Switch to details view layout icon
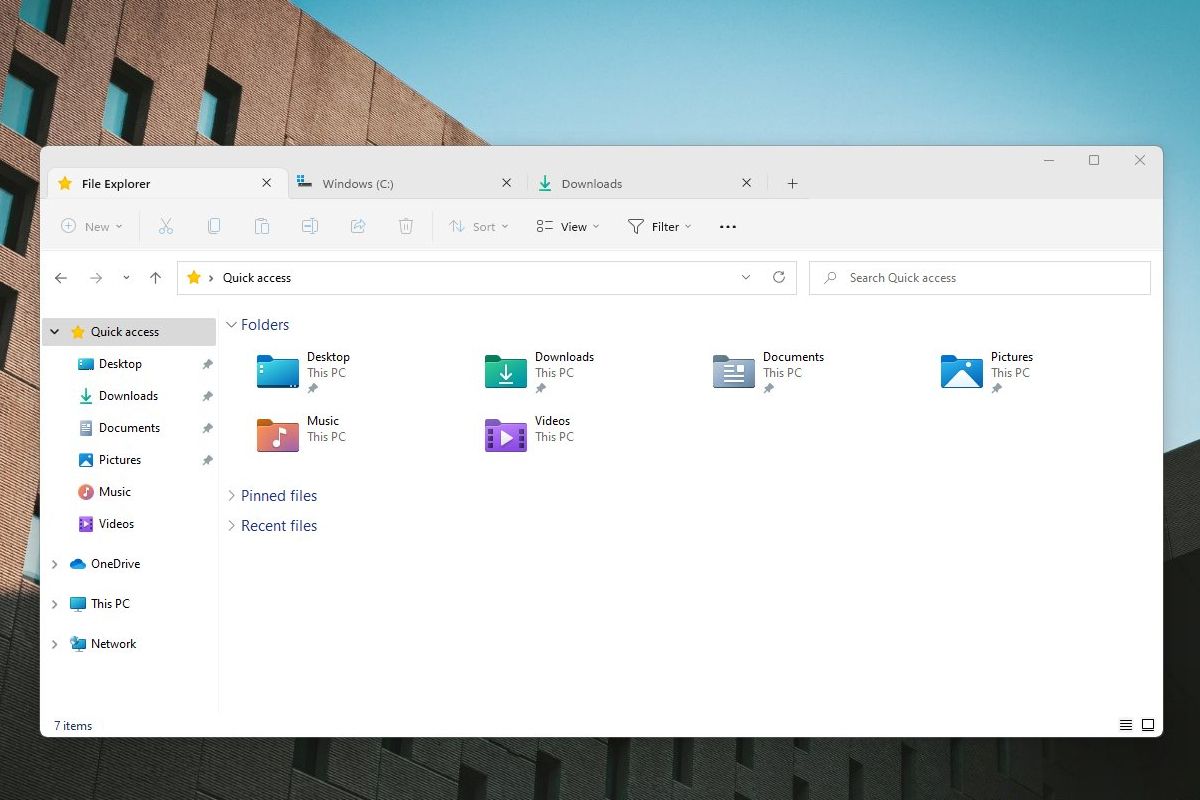1200x800 pixels. click(x=1126, y=725)
